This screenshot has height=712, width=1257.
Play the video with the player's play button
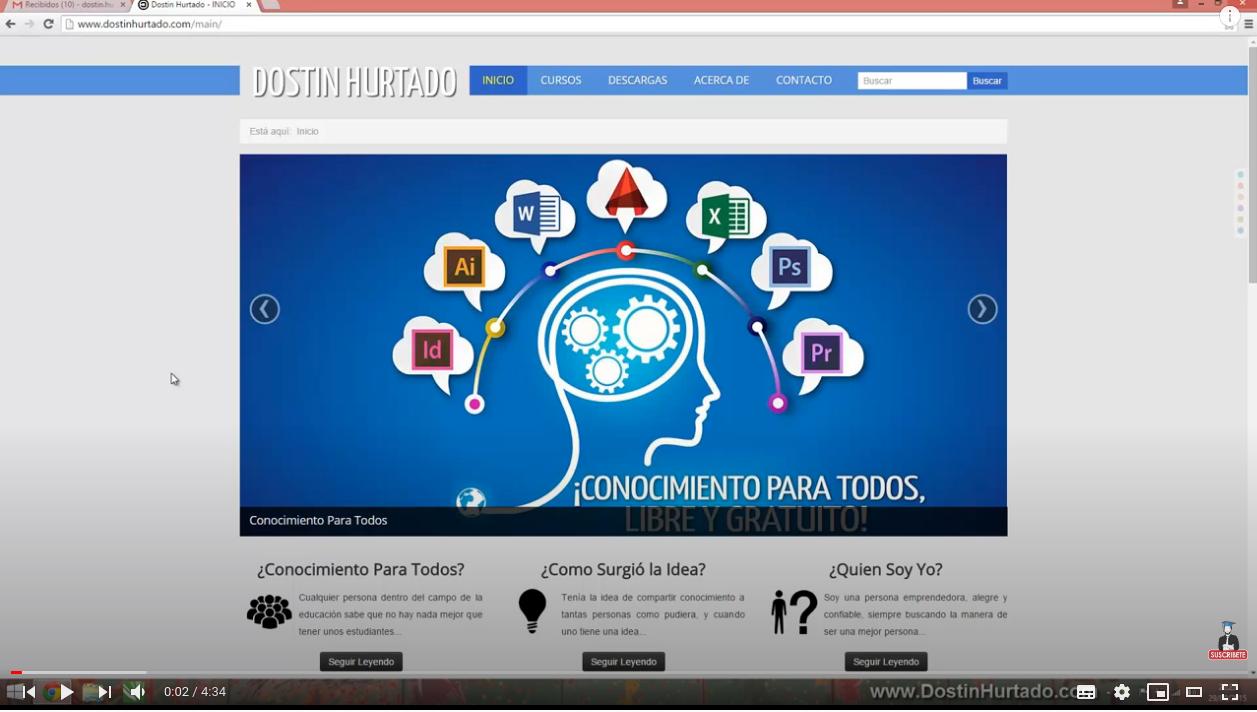click(x=67, y=692)
